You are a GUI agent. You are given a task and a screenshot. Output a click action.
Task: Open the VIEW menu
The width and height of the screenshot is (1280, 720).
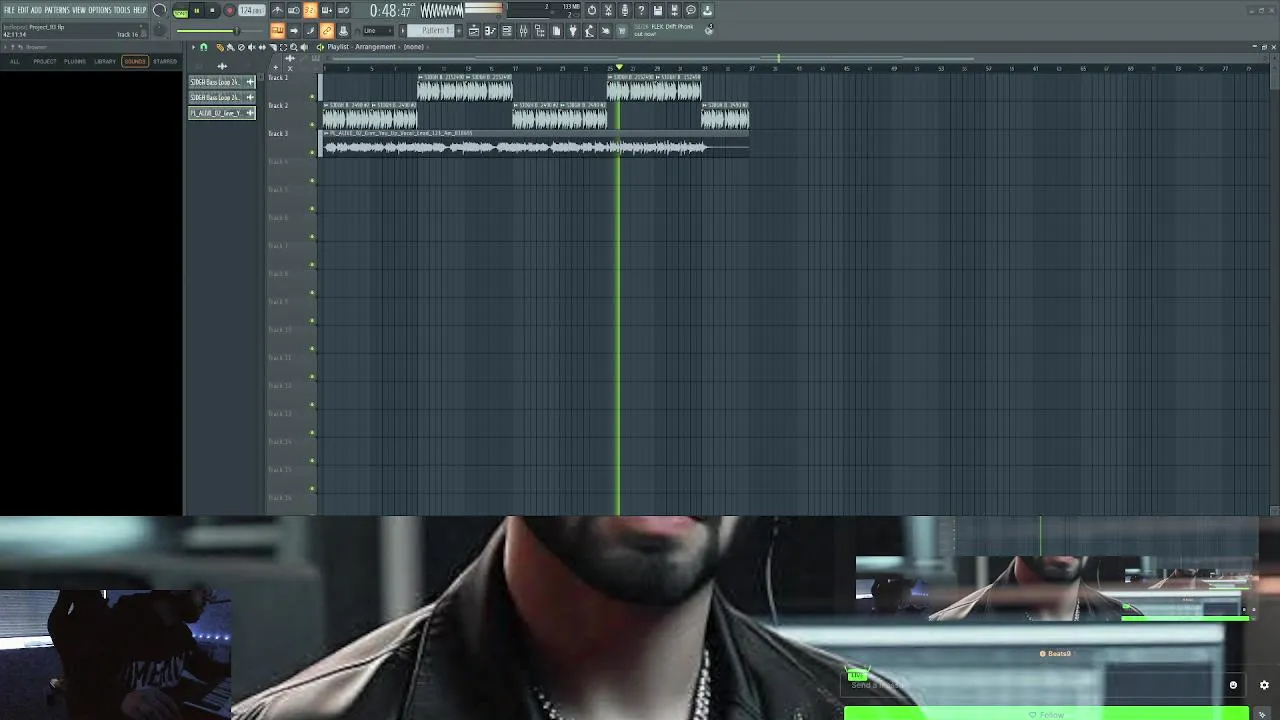pyautogui.click(x=79, y=10)
